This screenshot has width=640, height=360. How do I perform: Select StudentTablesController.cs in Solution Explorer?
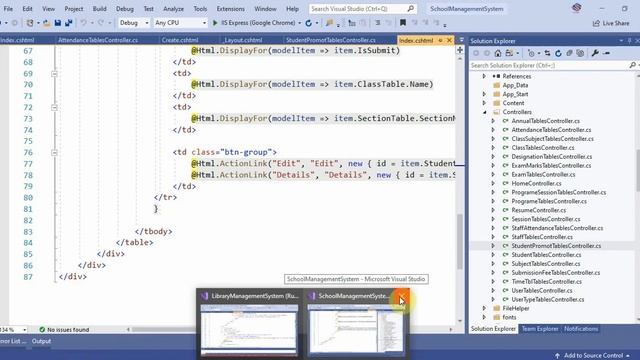(x=546, y=255)
